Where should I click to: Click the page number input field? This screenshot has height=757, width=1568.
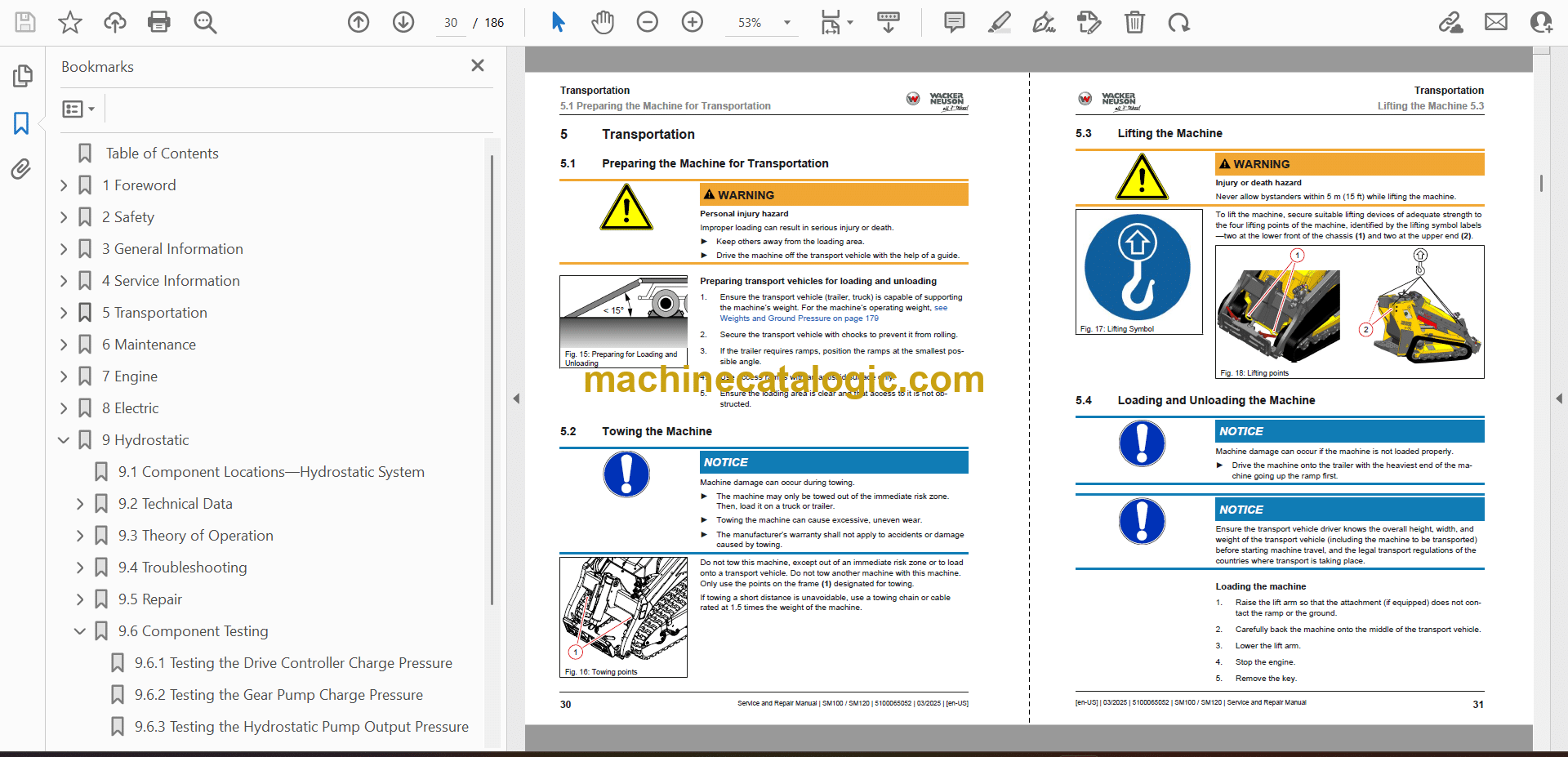pos(451,23)
